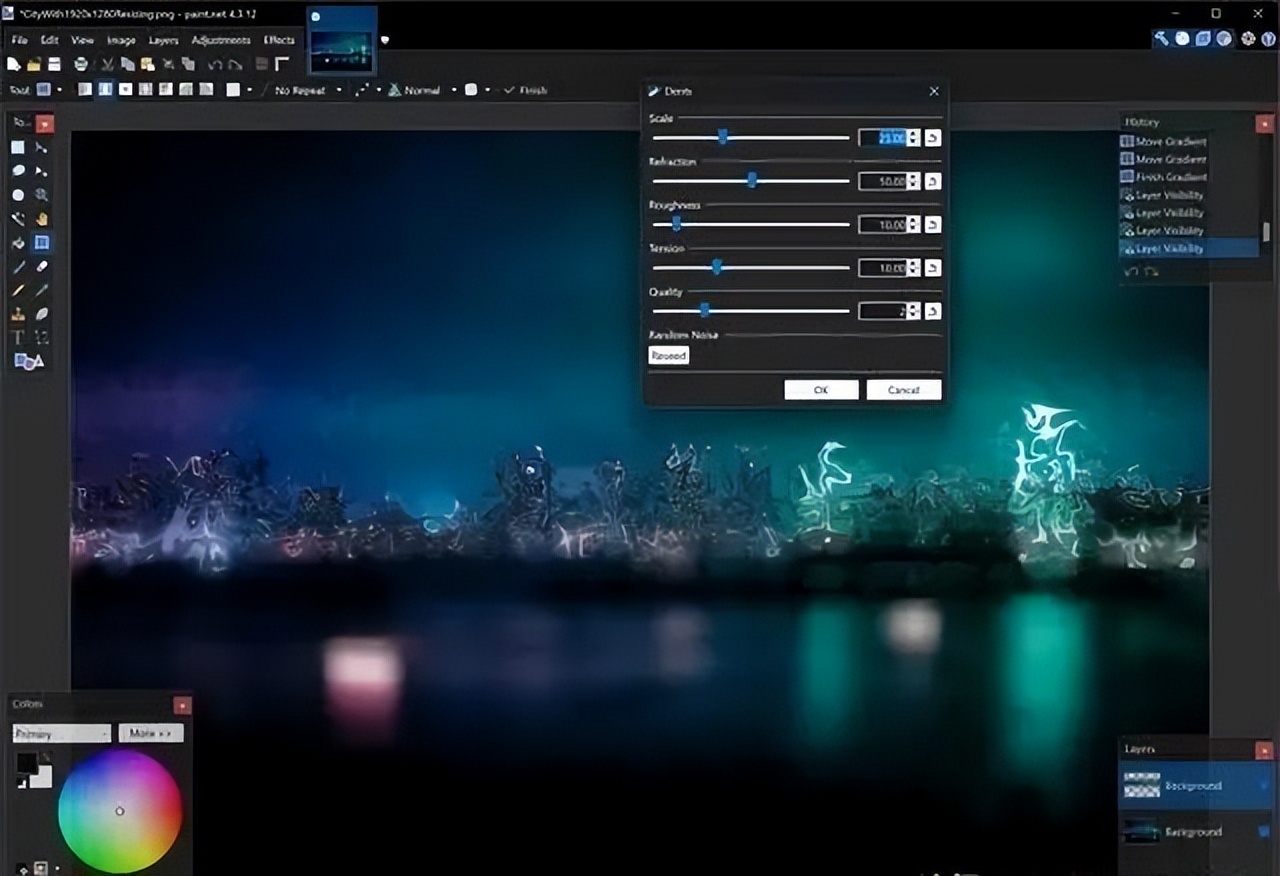Expand the Normal blend mode dropdown

pos(422,90)
